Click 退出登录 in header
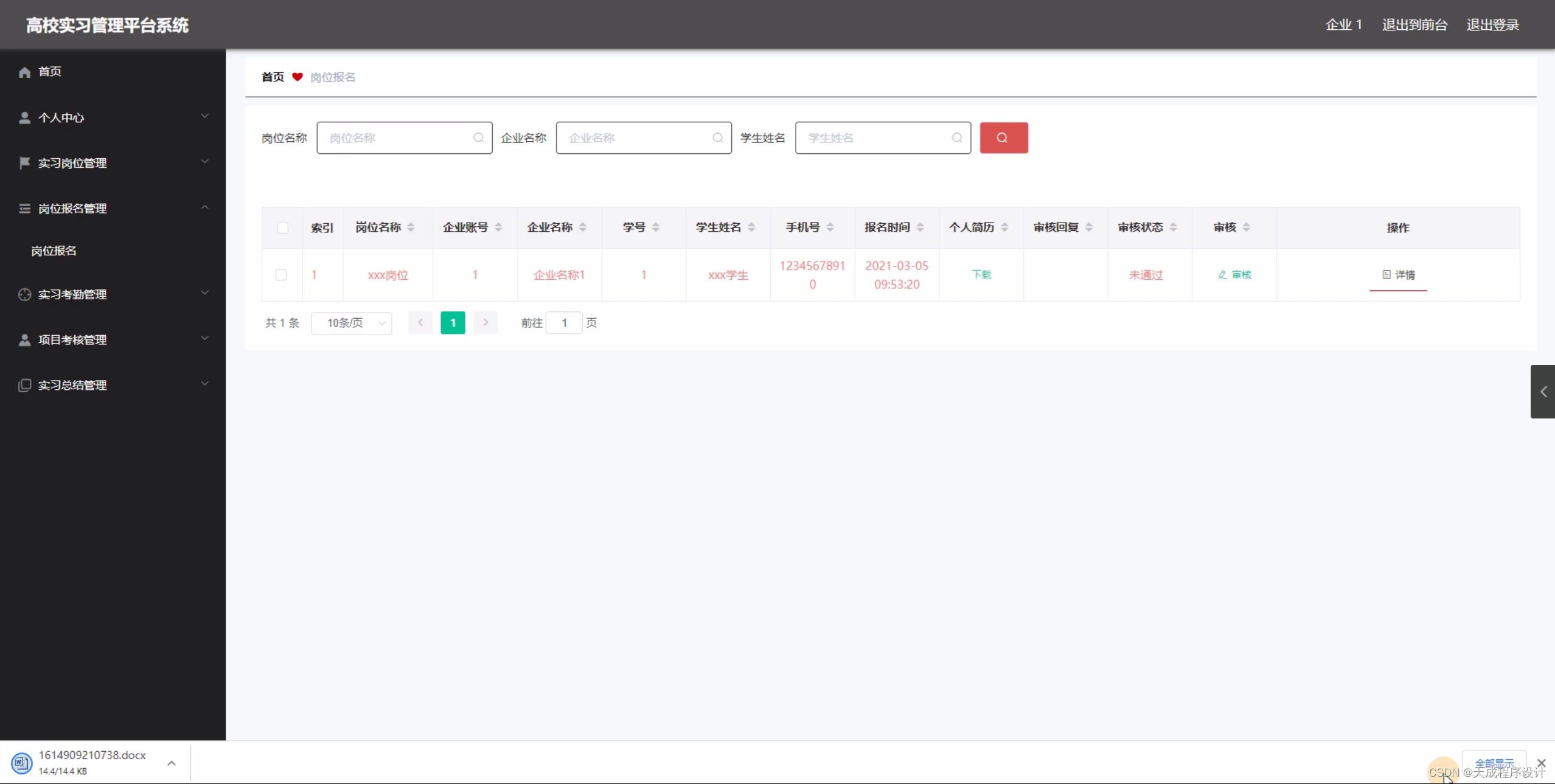 [x=1492, y=25]
